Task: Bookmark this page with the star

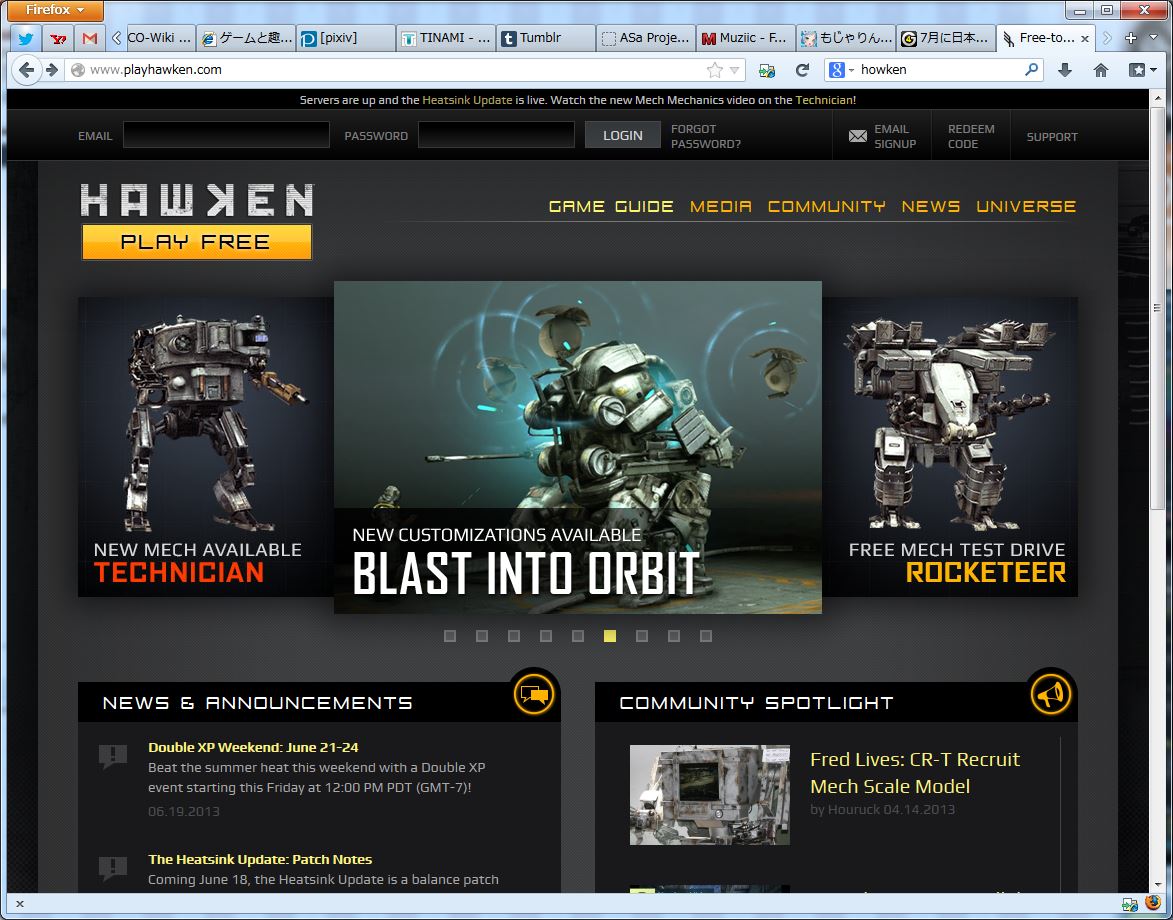Action: point(714,70)
